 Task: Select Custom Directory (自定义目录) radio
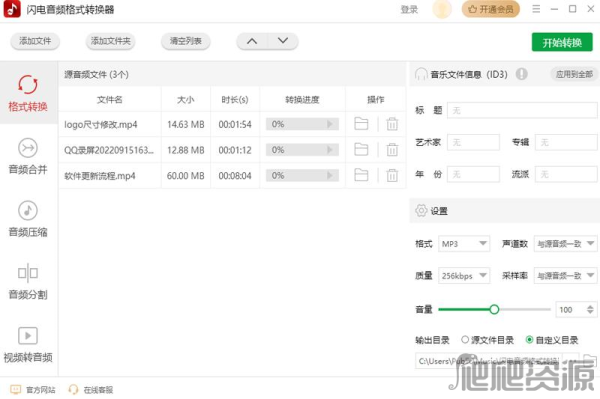529,339
